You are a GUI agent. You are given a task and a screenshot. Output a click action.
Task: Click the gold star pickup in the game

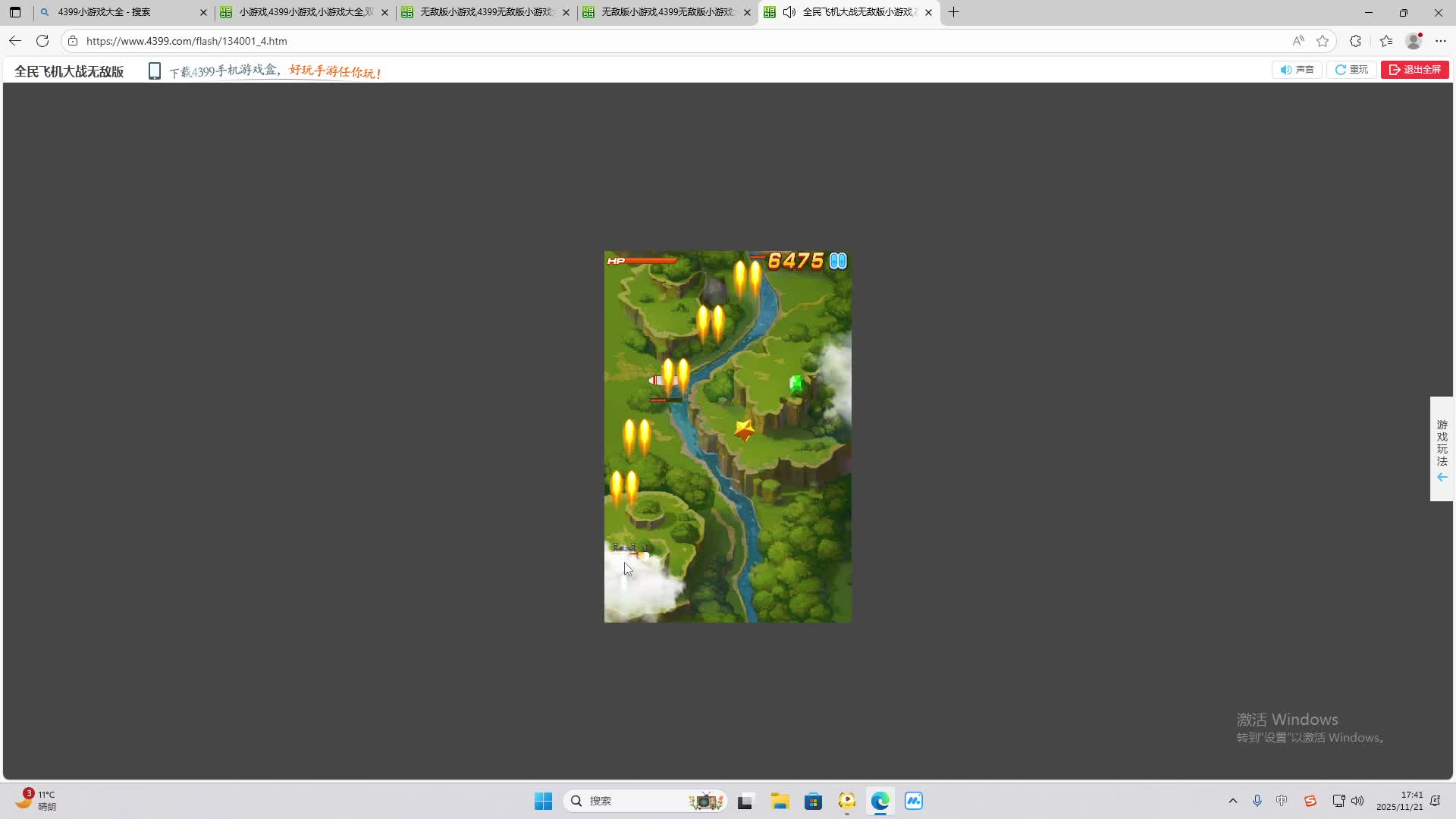[x=744, y=430]
